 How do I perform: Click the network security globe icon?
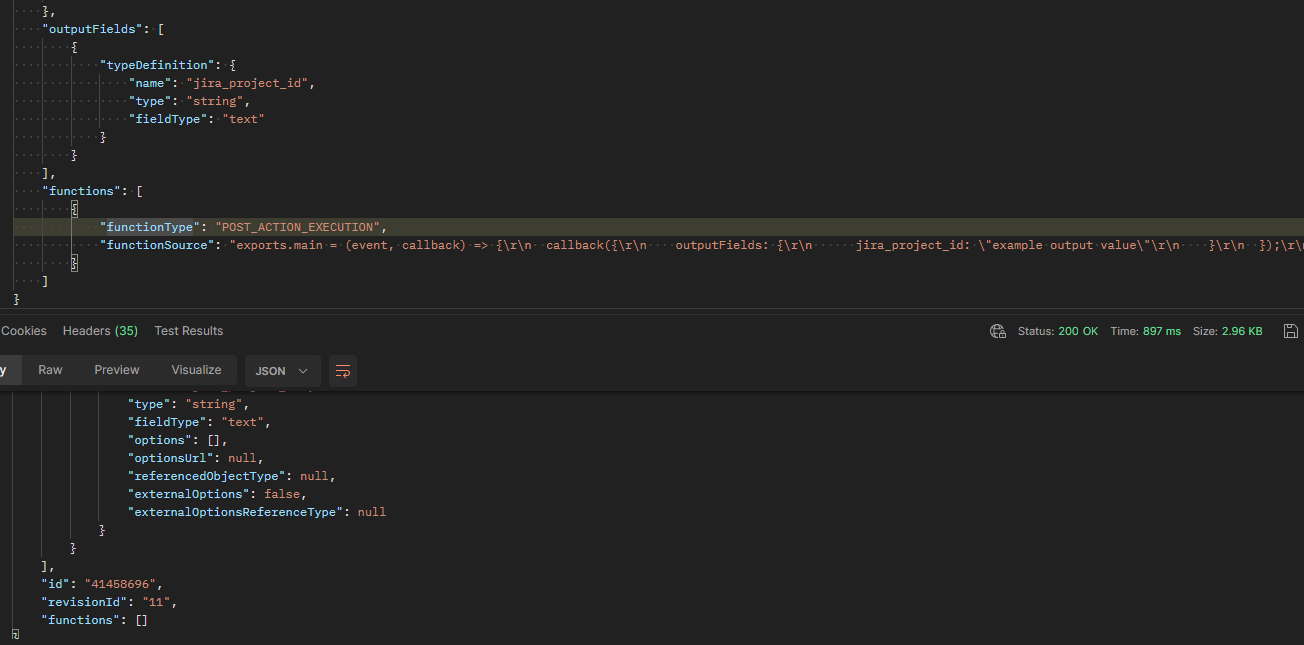[997, 331]
